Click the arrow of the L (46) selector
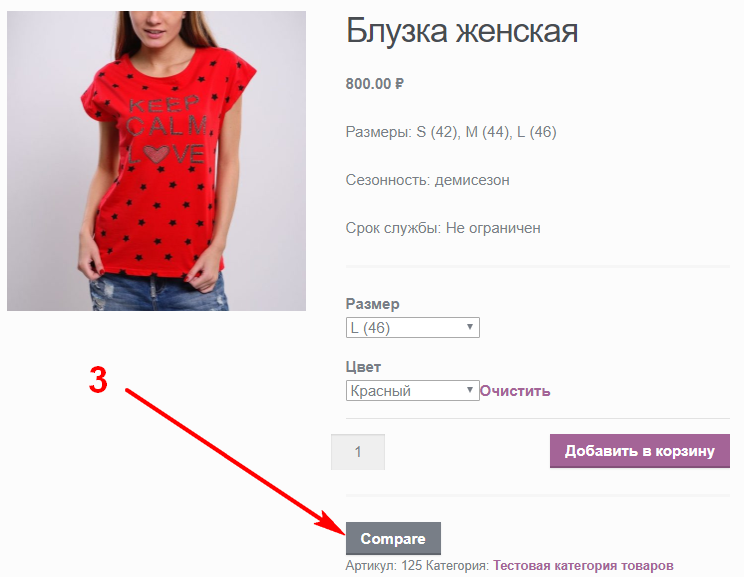Image resolution: width=744 pixels, height=577 pixels. click(x=470, y=327)
